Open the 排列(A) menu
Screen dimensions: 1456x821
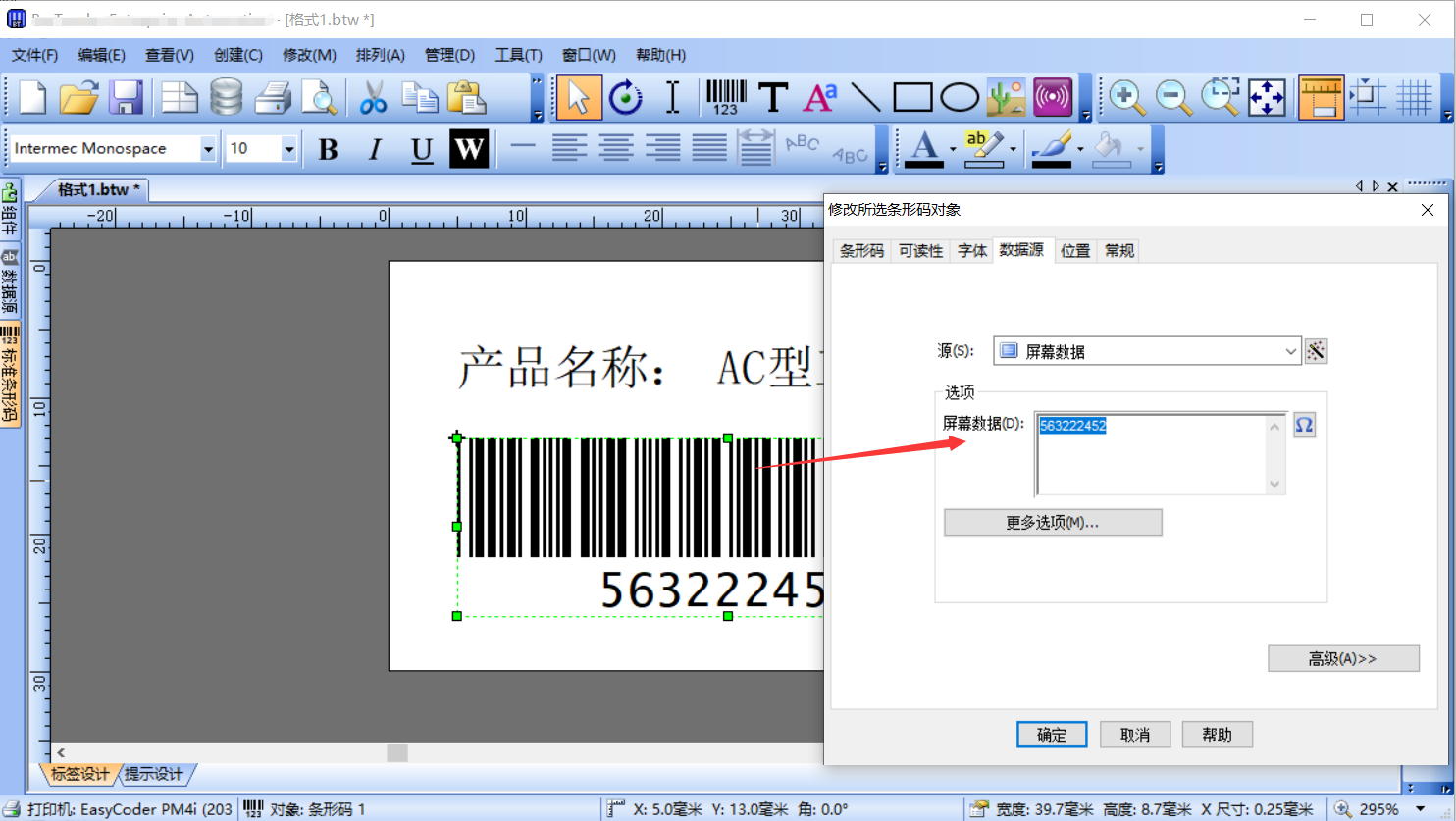[x=380, y=55]
